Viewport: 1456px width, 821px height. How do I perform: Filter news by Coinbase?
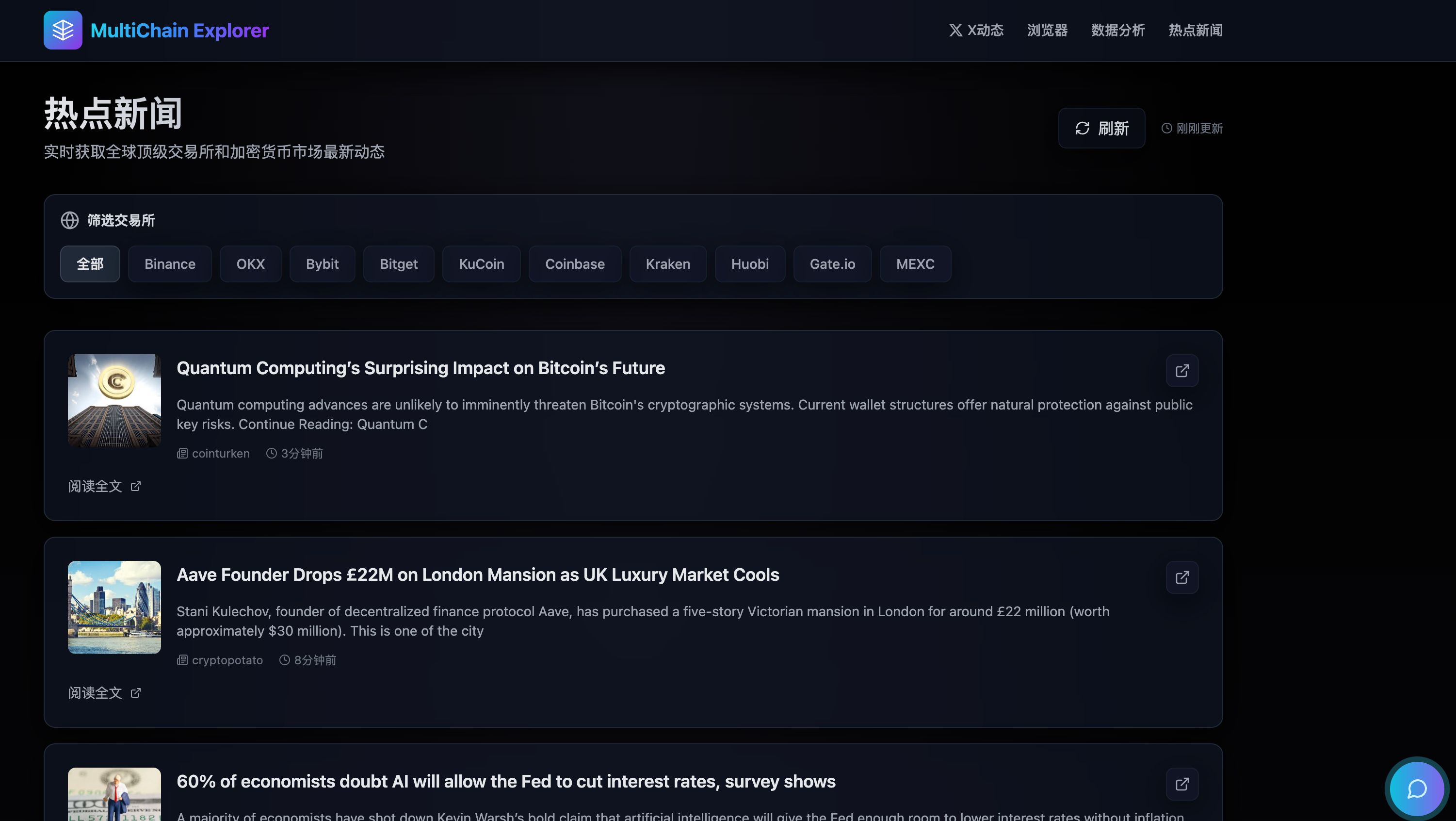[x=574, y=264]
